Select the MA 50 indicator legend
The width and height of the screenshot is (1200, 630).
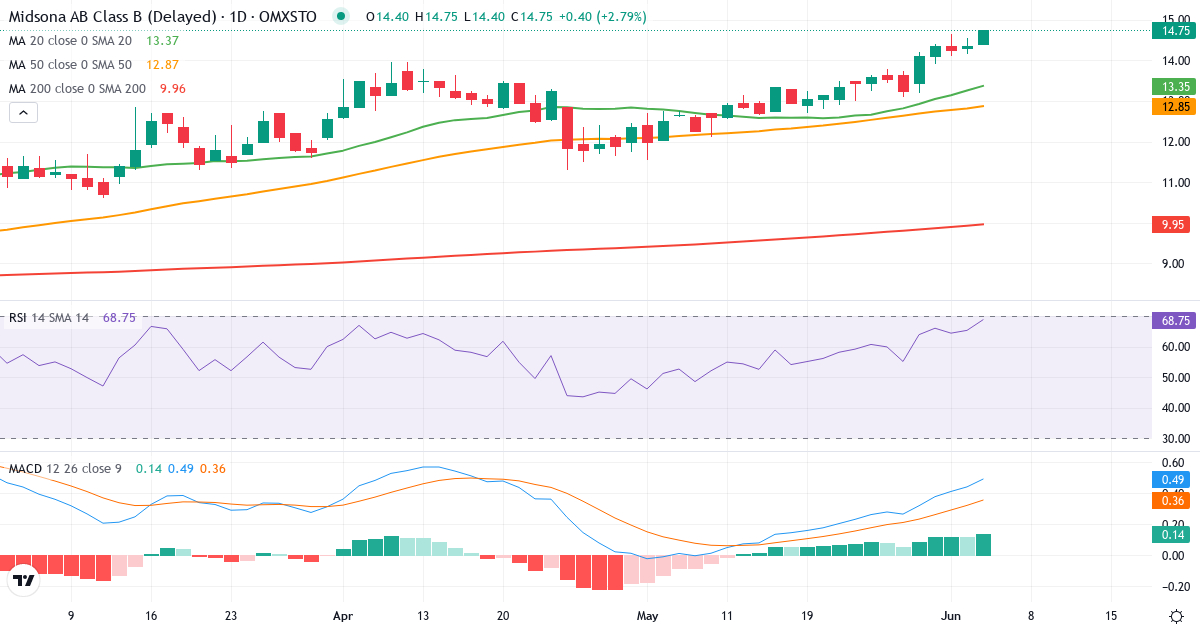pos(70,65)
